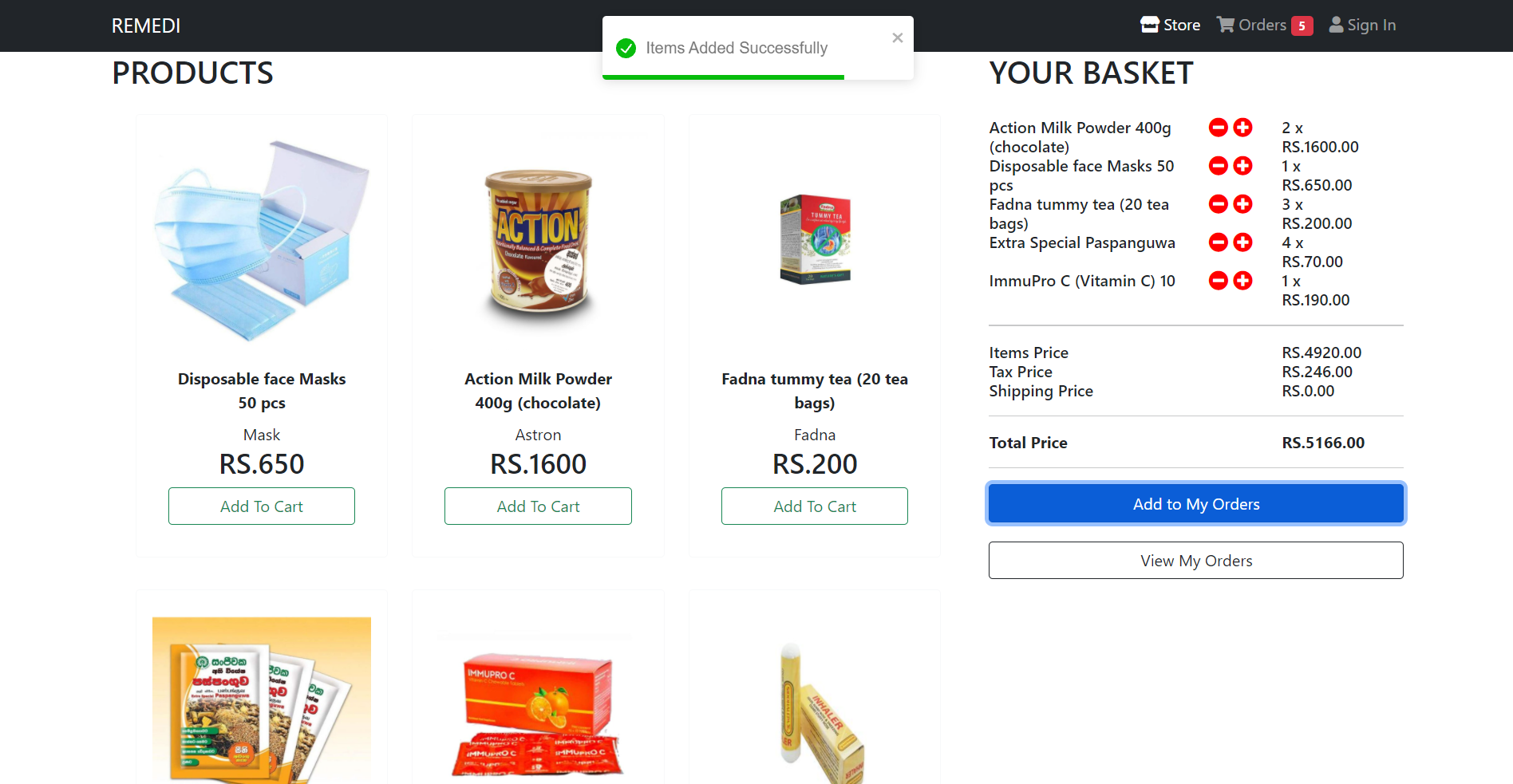The width and height of the screenshot is (1513, 784).
Task: Open the Store page from navbar
Action: pos(1171,26)
